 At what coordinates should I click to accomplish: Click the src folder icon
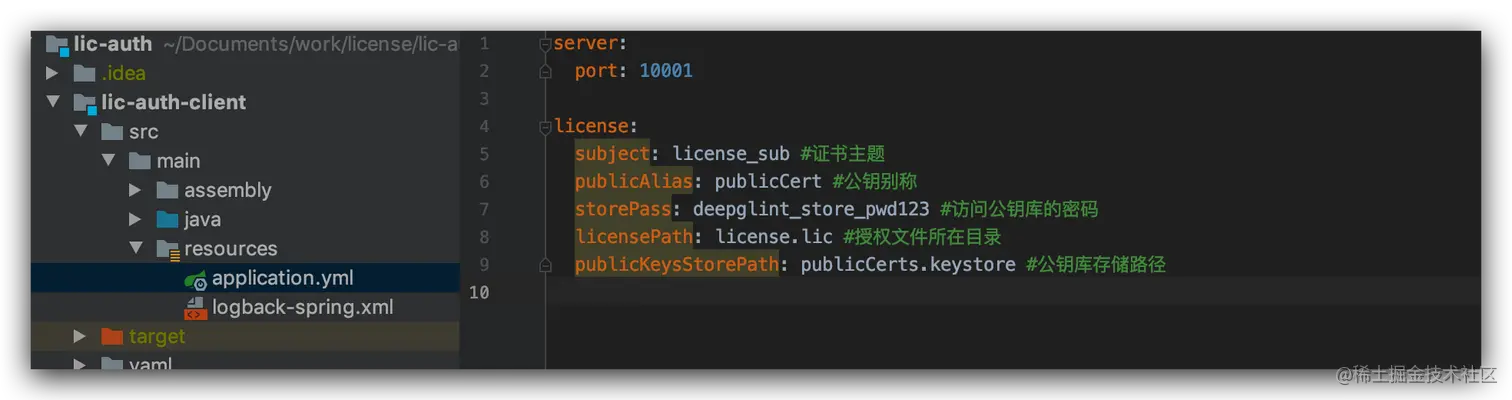pos(112,132)
